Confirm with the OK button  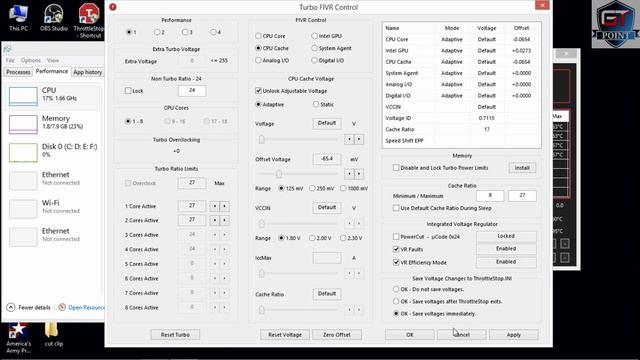(x=410, y=335)
